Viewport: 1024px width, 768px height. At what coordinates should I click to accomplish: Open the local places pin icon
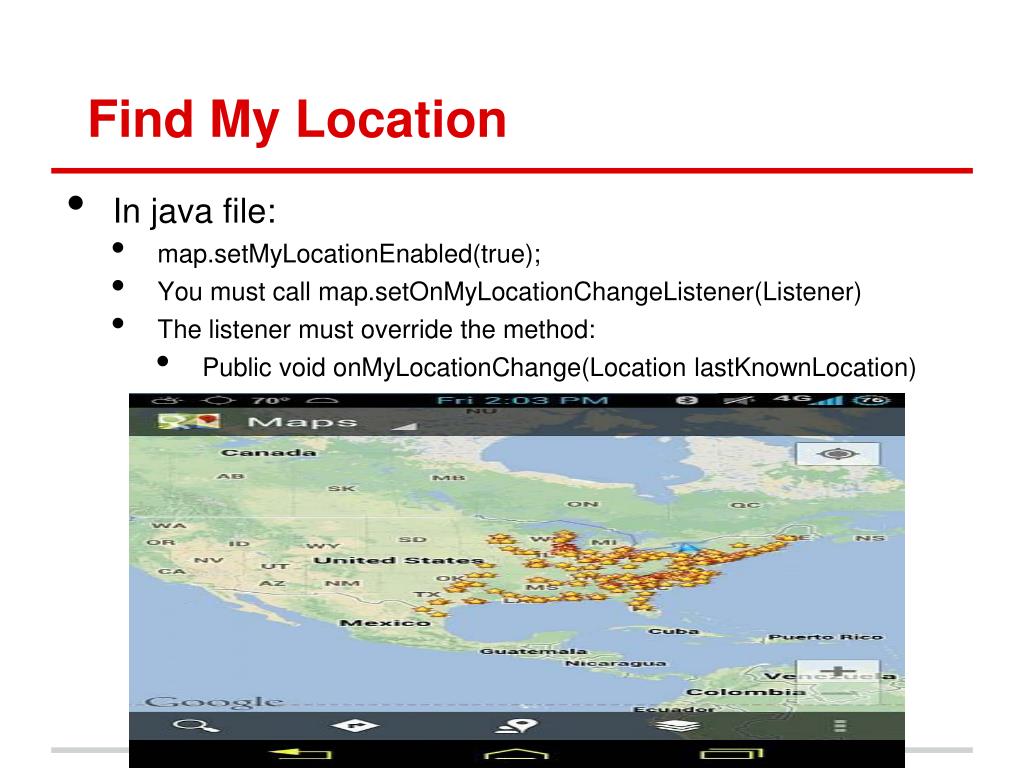click(517, 726)
